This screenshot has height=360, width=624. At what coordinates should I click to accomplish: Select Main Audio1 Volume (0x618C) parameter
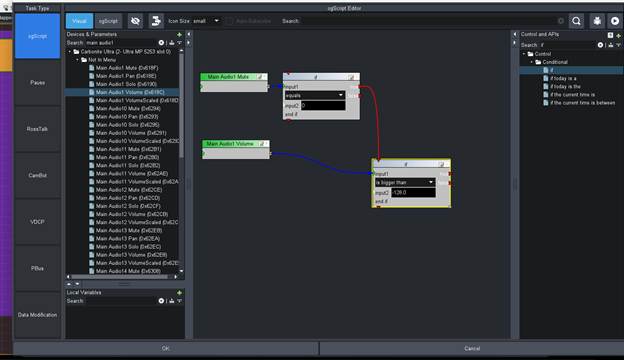[x=130, y=92]
